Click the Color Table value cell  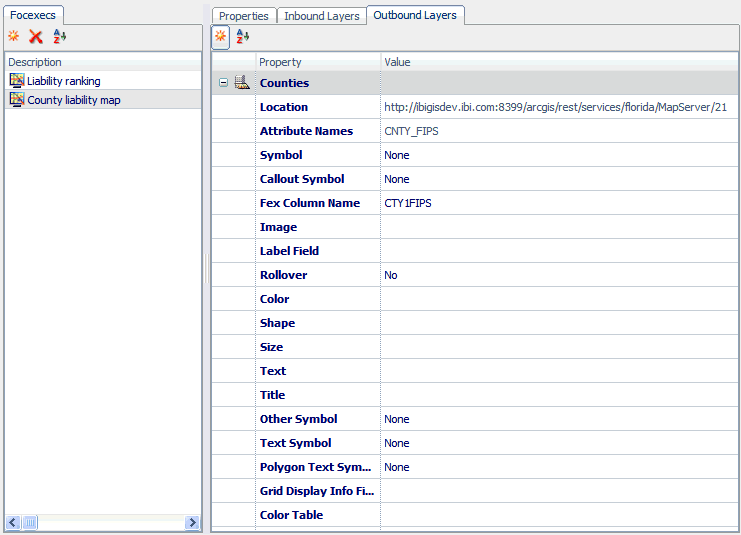(559, 515)
